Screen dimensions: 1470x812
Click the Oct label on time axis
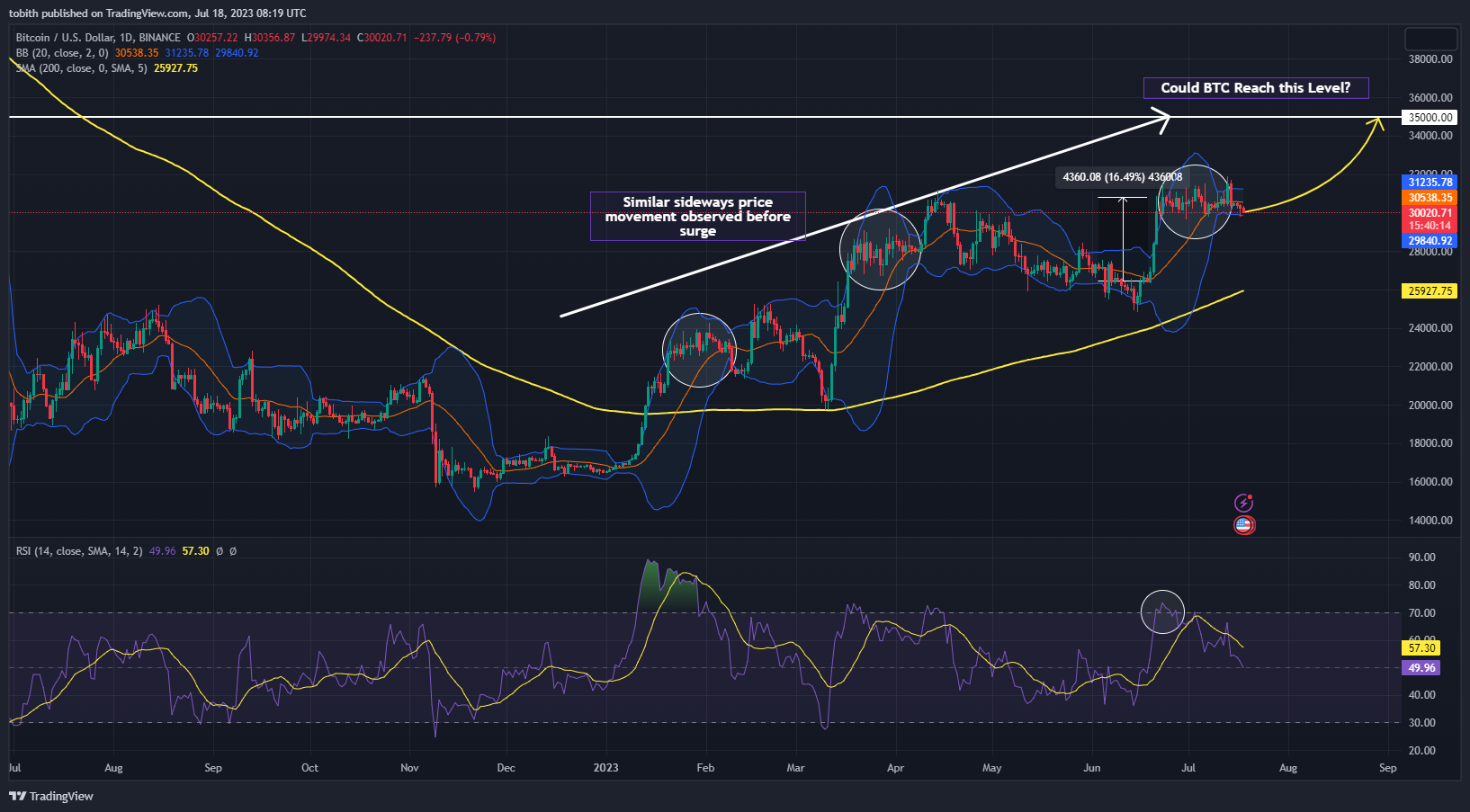point(309,768)
